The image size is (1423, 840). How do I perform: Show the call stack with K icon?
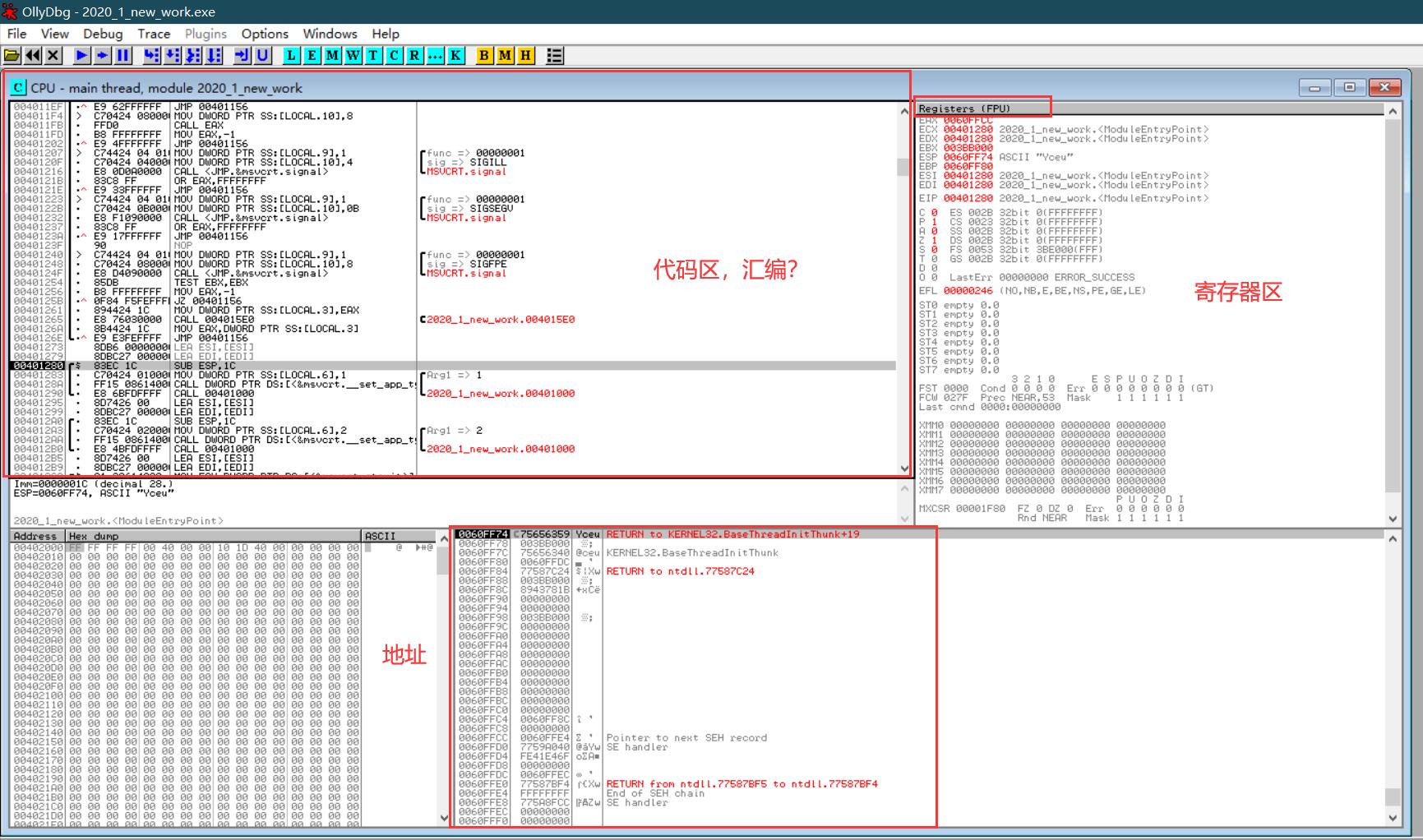coord(456,55)
